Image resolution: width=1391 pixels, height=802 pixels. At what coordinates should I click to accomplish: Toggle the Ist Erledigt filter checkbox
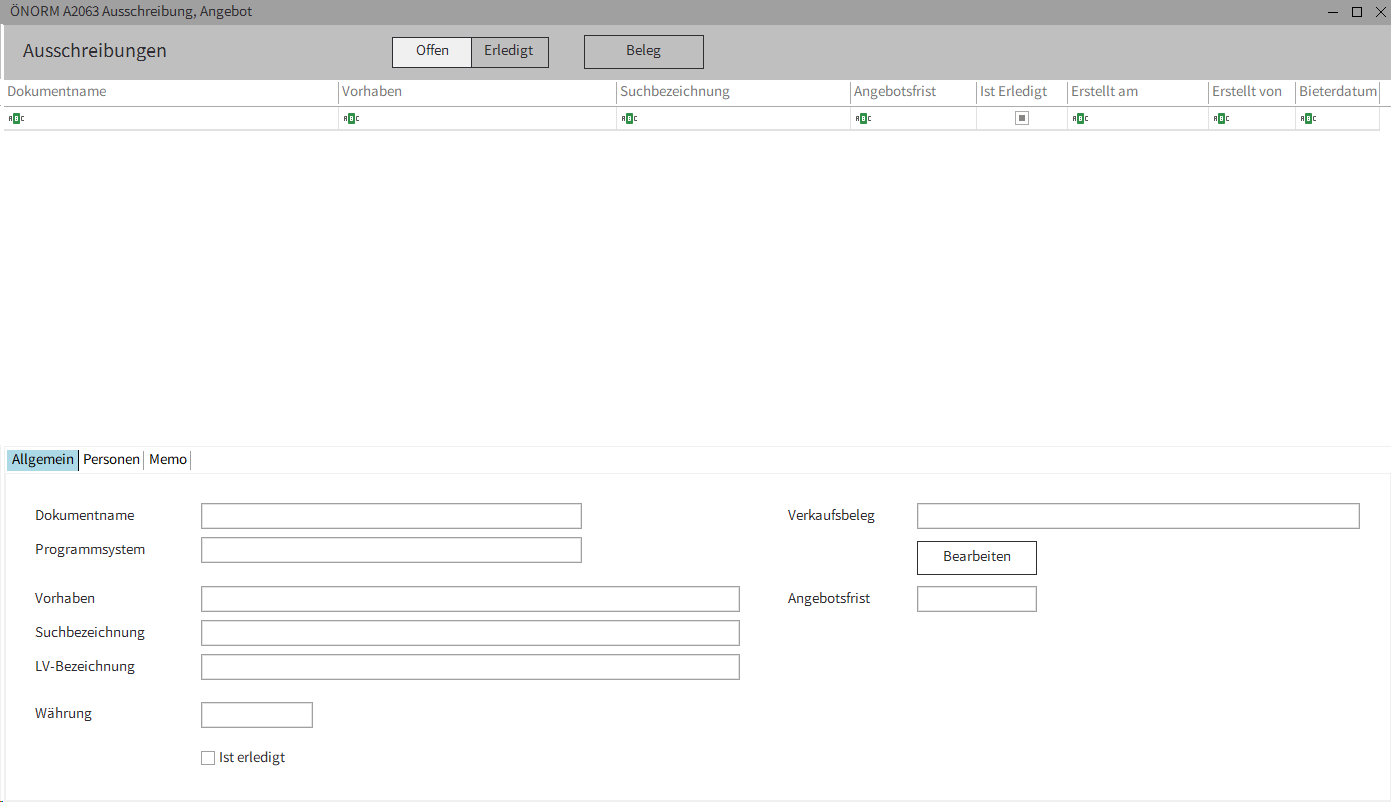1022,118
